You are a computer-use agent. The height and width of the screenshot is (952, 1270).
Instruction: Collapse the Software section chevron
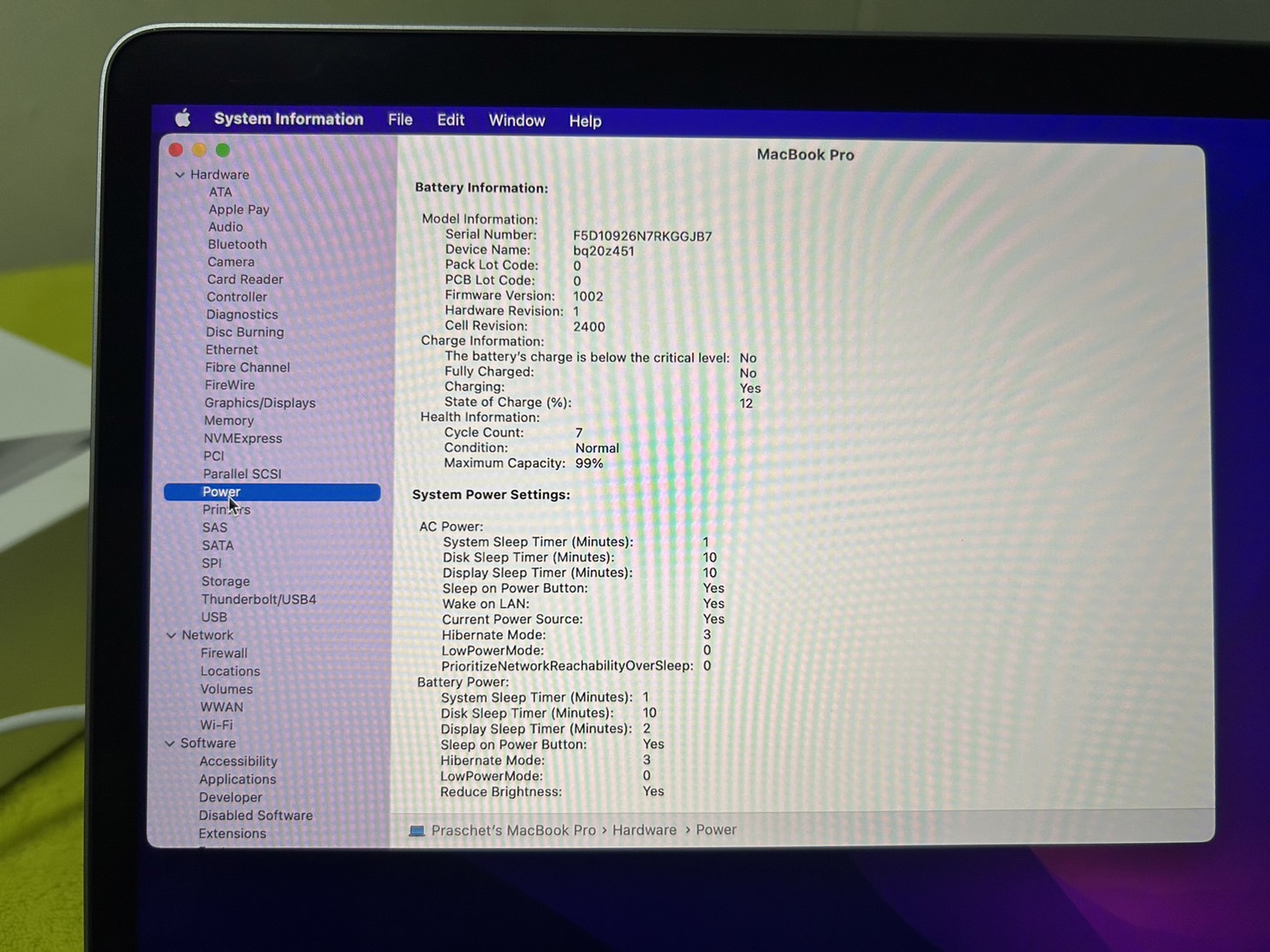pos(169,743)
